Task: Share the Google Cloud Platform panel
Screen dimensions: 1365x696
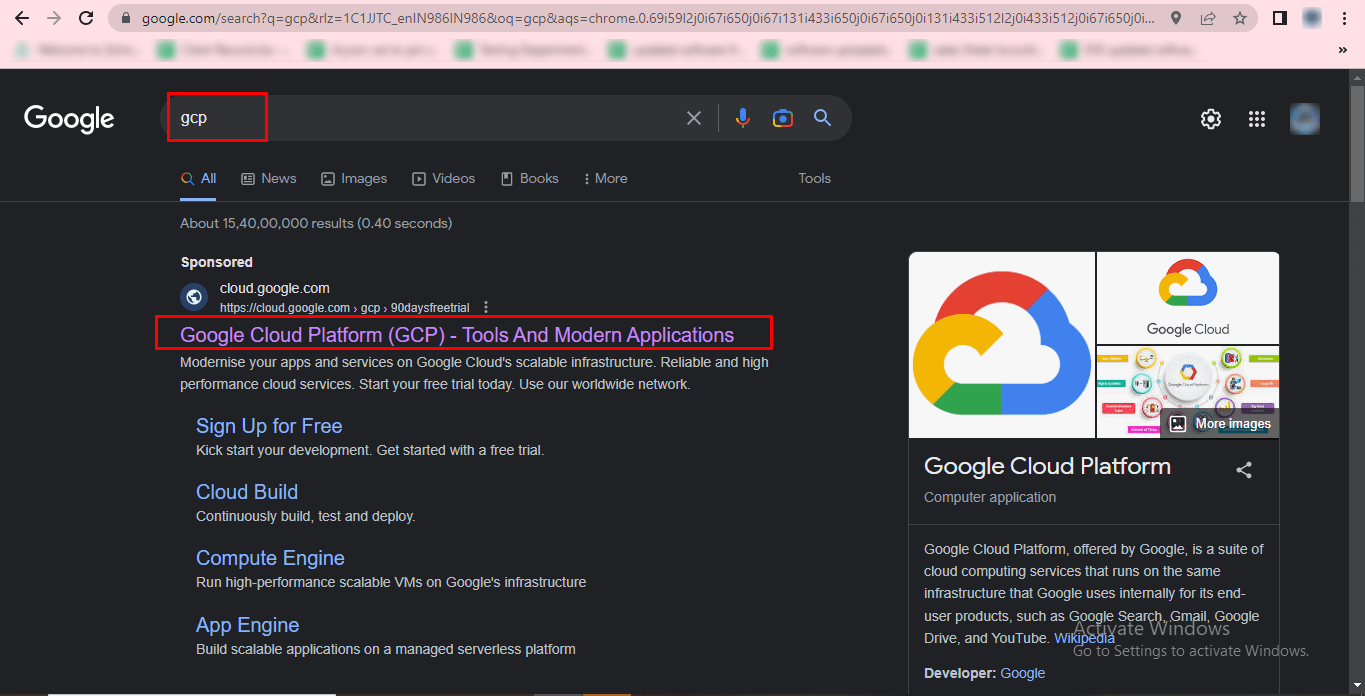Action: tap(1244, 470)
